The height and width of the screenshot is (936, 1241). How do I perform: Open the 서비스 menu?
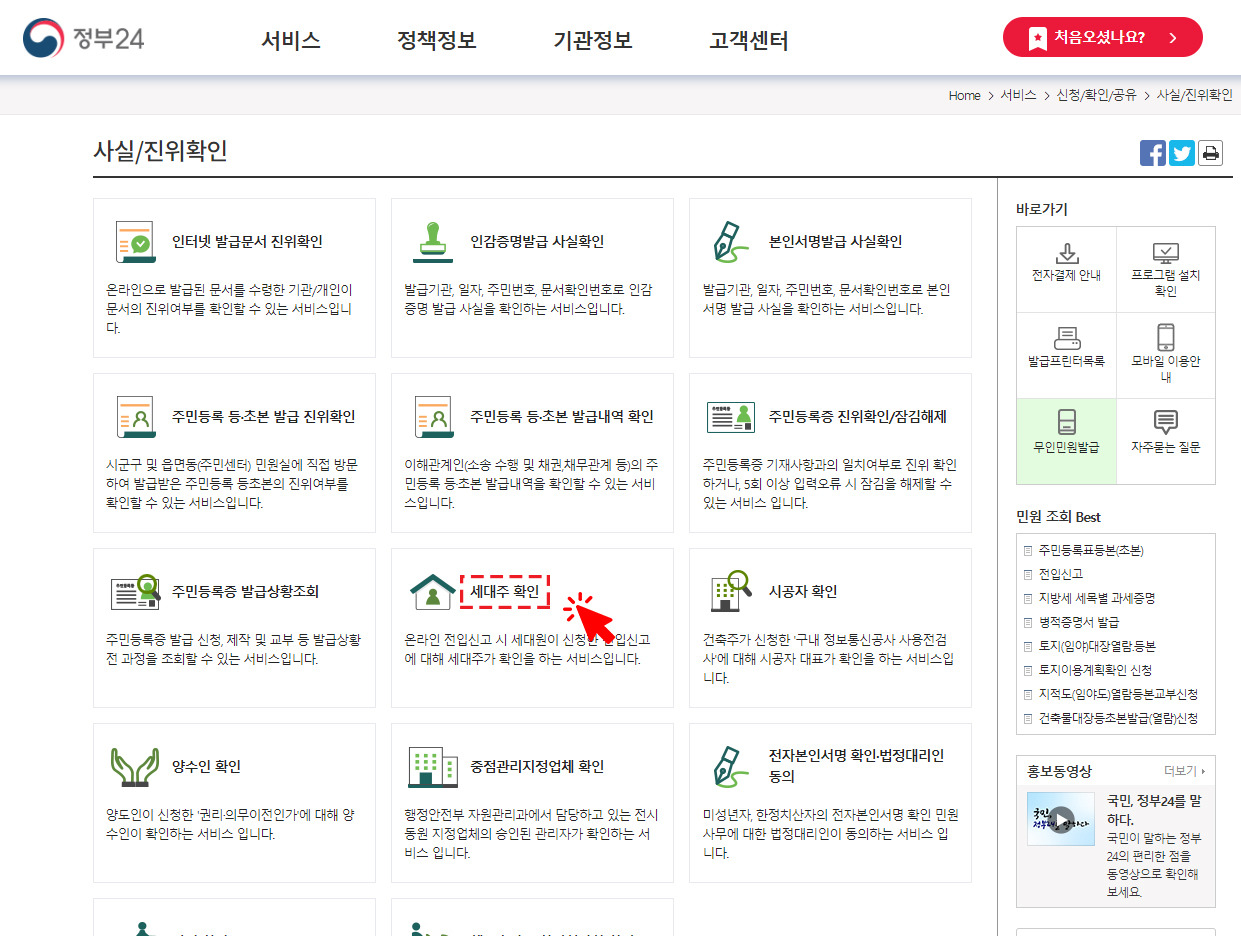tap(290, 37)
